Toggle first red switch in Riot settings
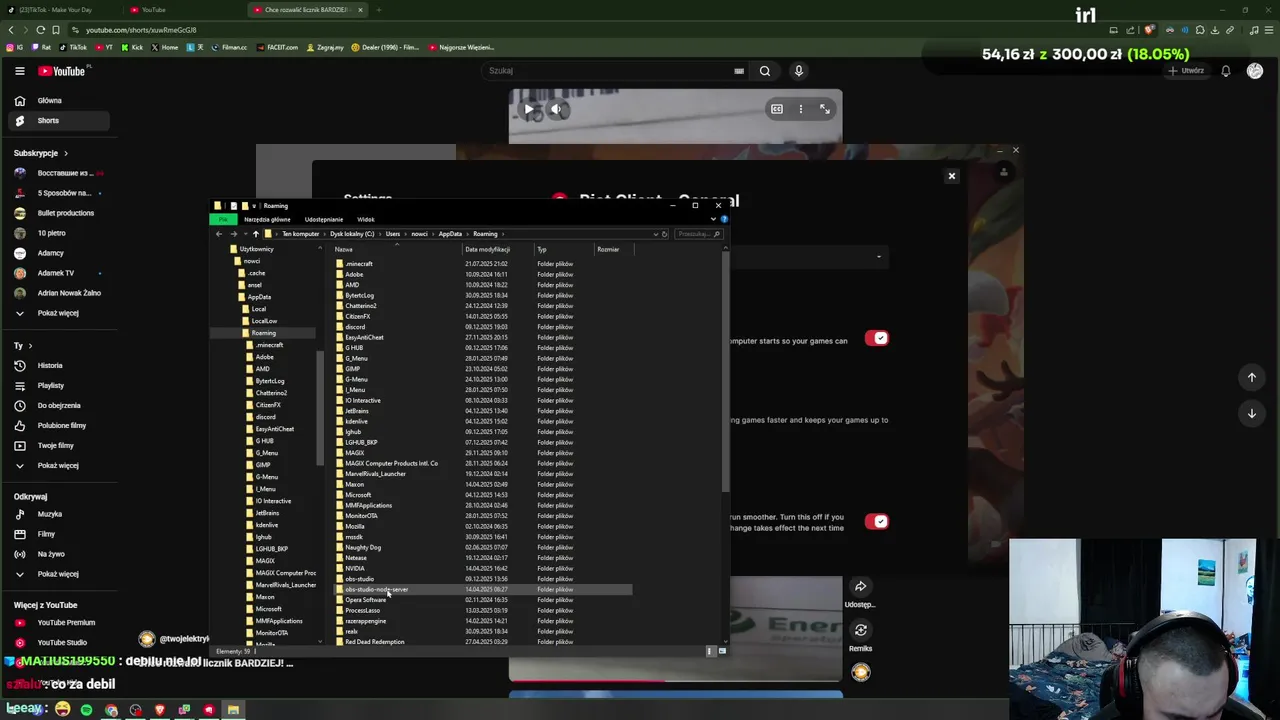Screen dimensions: 1280x720 (x=876, y=338)
